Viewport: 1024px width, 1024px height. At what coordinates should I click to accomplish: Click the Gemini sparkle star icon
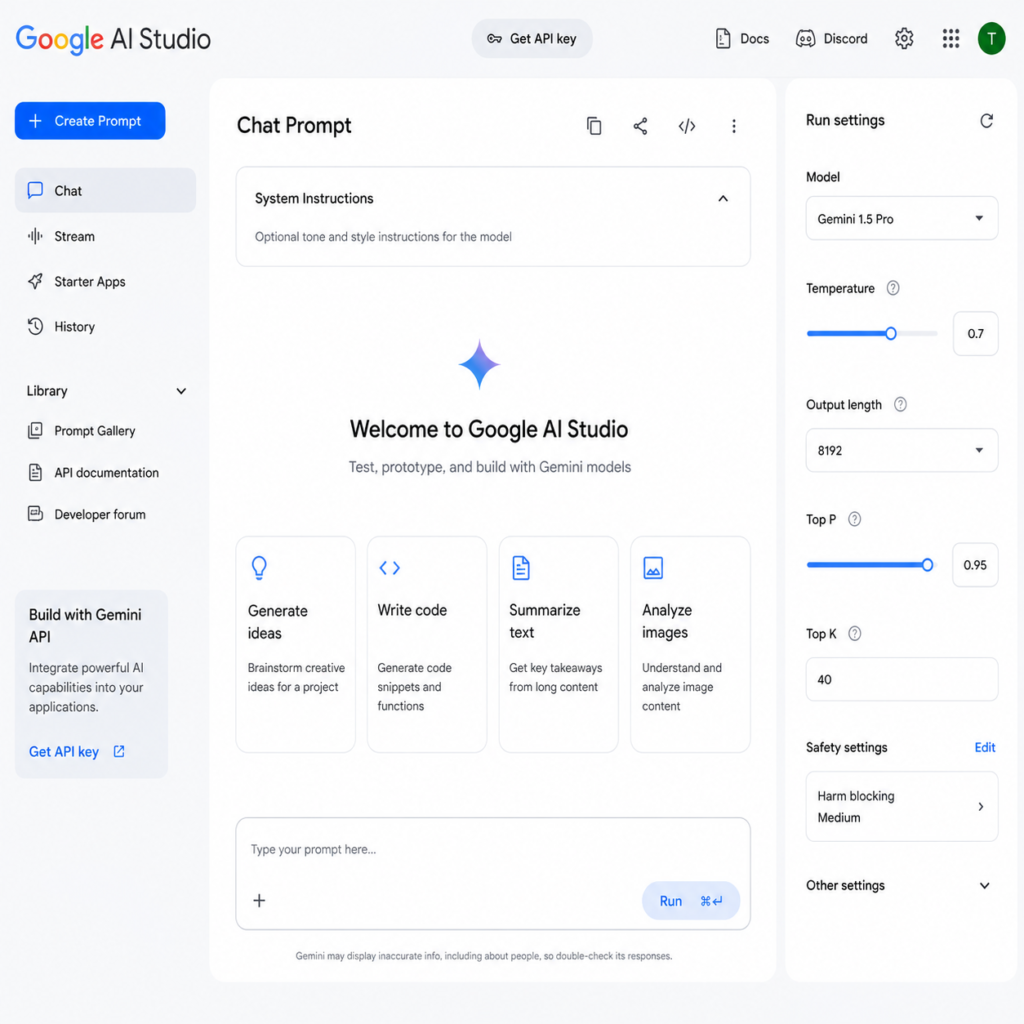(479, 364)
